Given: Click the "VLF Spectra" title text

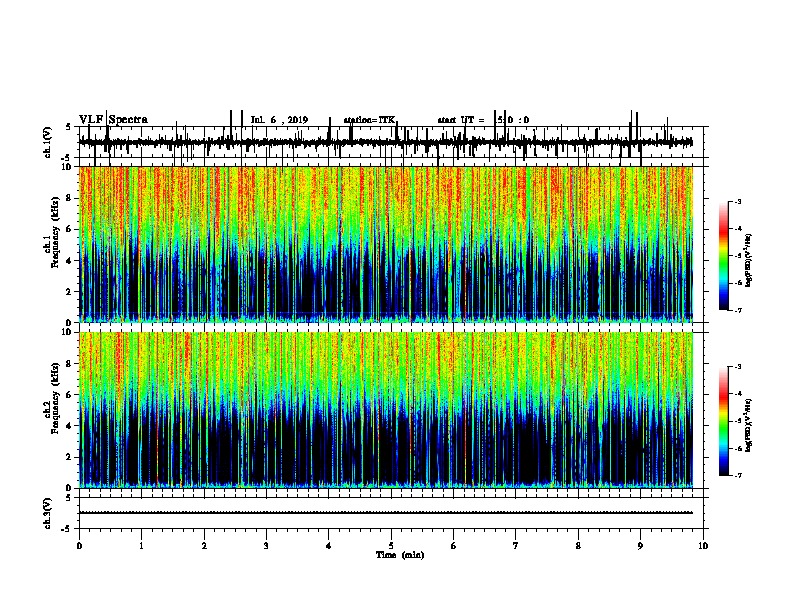Looking at the screenshot, I should [113, 120].
